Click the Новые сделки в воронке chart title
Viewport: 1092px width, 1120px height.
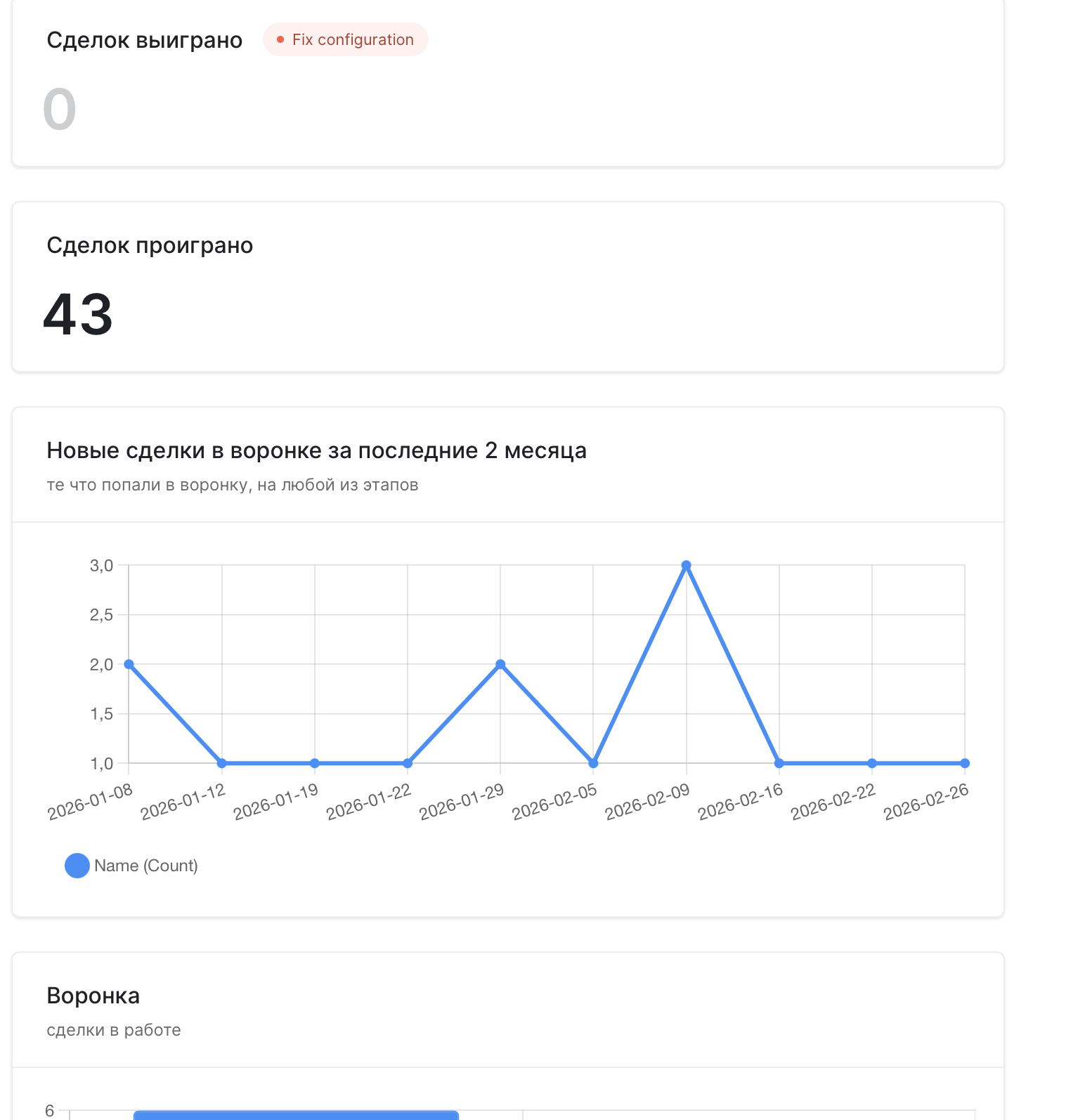point(316,450)
